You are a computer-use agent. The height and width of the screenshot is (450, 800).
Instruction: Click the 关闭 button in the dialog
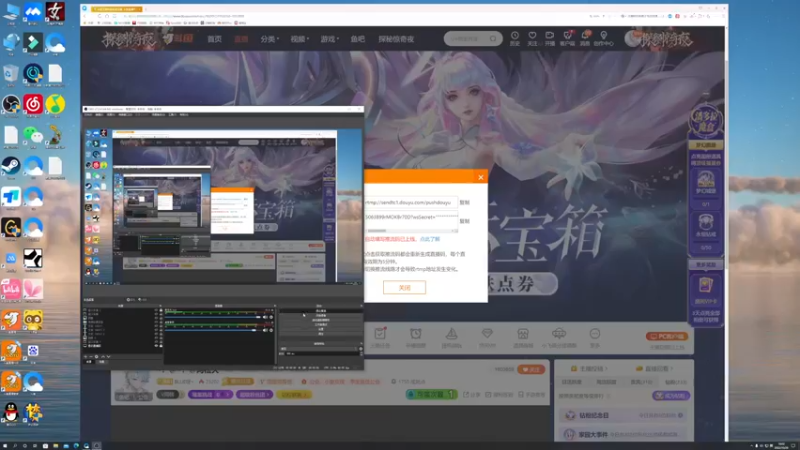(404, 287)
